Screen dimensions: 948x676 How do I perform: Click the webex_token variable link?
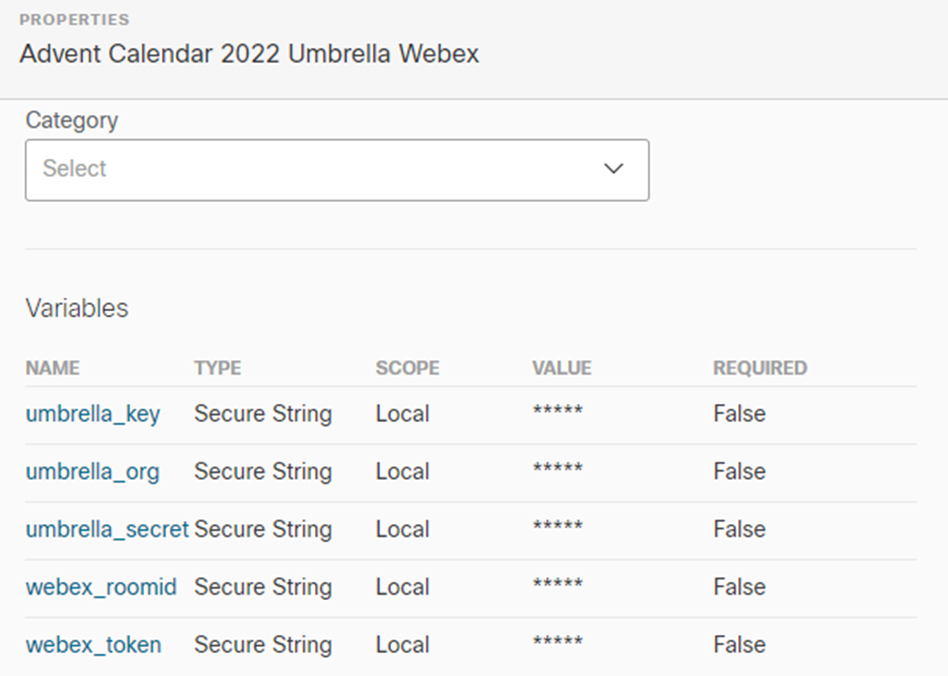[93, 645]
